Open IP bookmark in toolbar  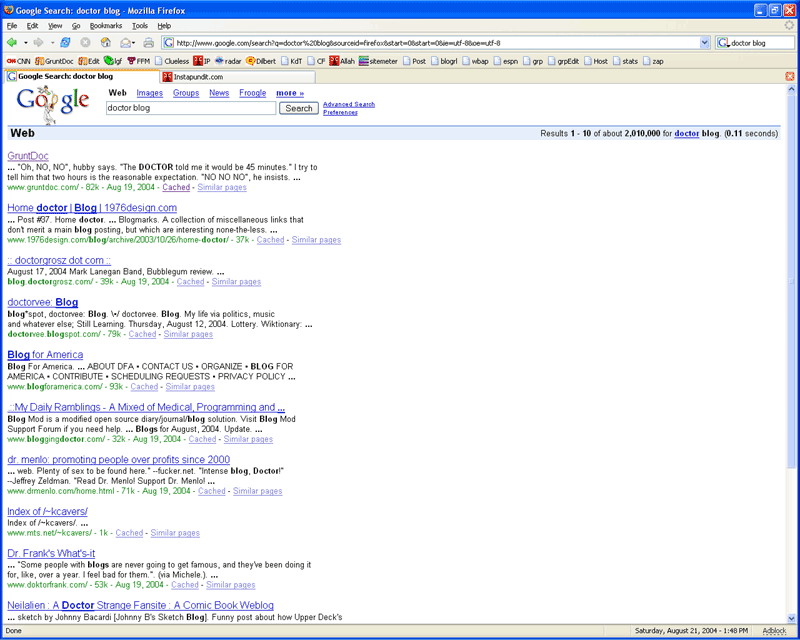[x=202, y=61]
